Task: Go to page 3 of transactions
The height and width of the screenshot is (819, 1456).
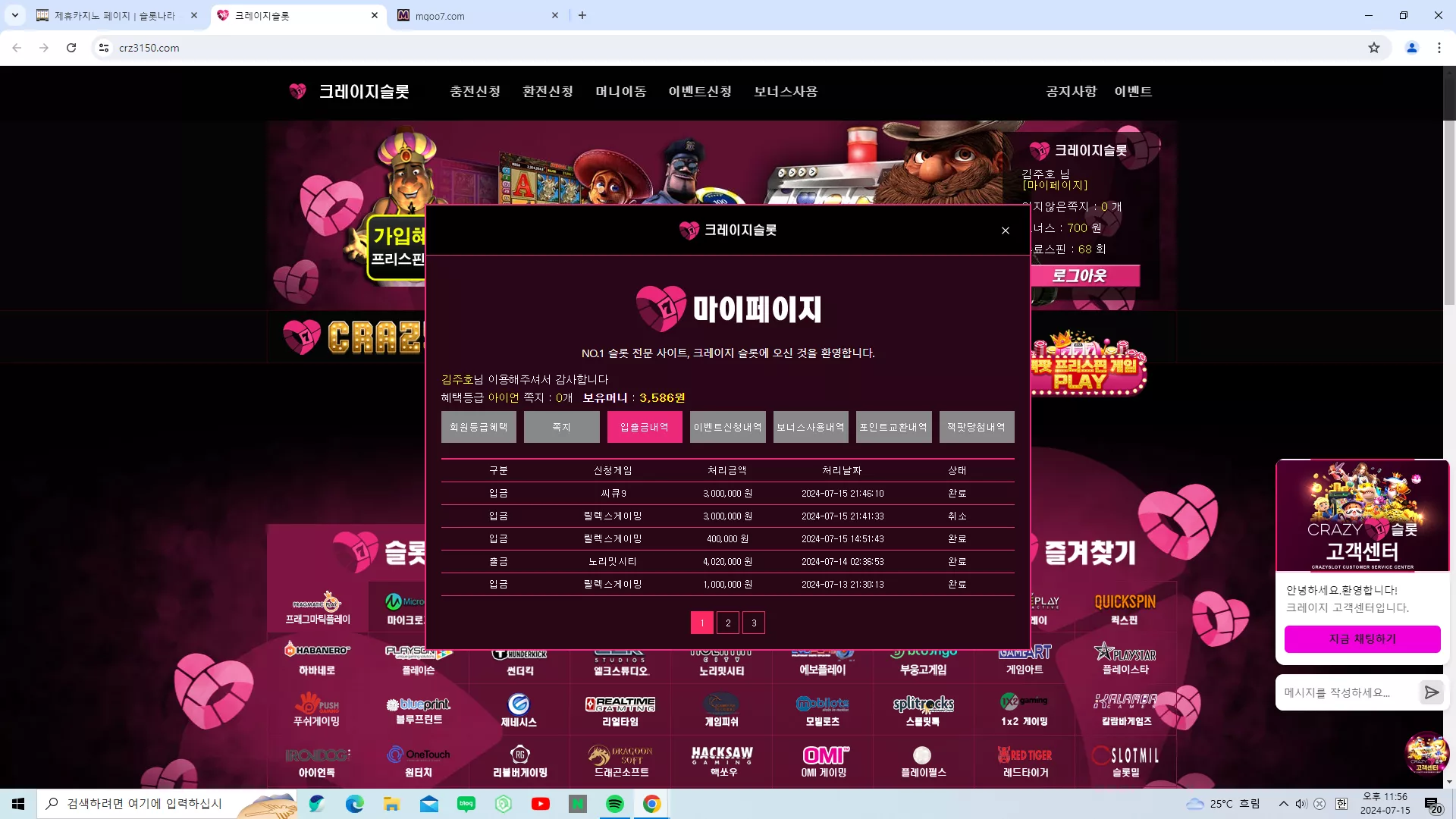Action: 754,623
